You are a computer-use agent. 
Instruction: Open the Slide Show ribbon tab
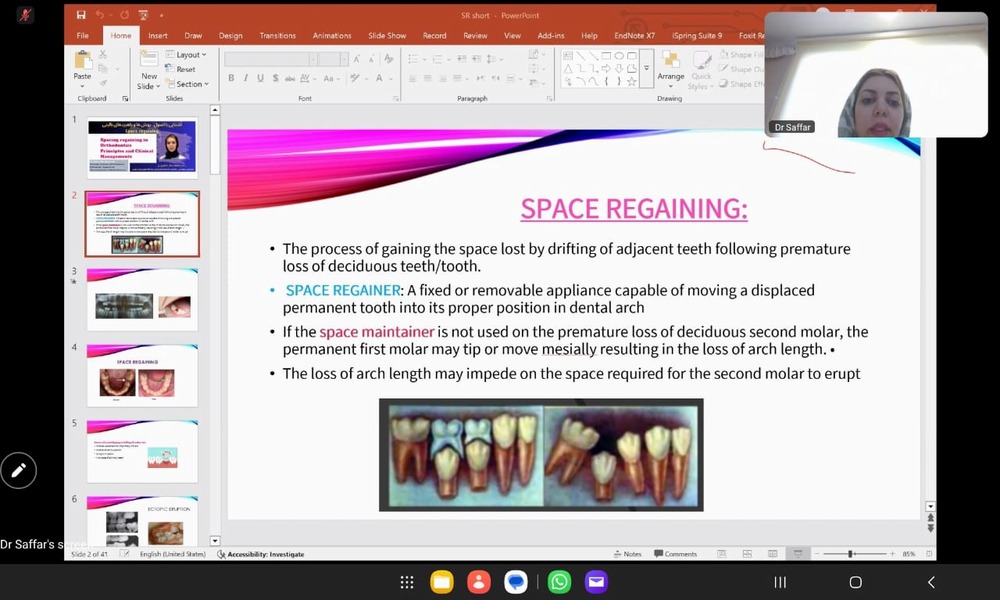click(387, 36)
